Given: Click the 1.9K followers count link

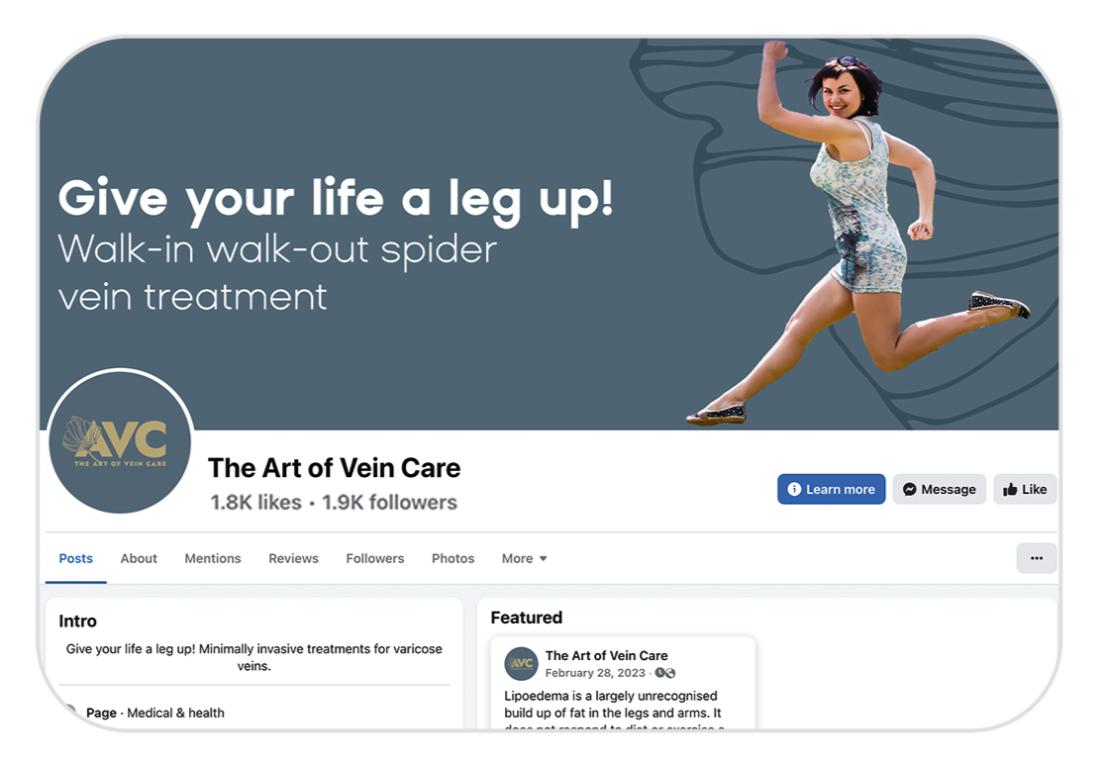Looking at the screenshot, I should (390, 503).
